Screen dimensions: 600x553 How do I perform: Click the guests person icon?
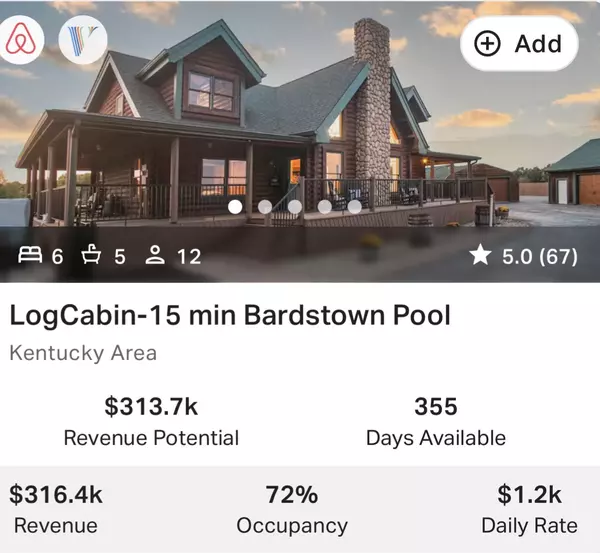[155, 256]
